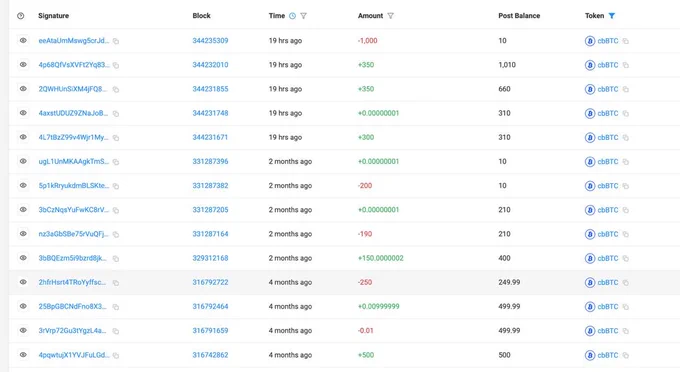
Task: Click the help icon beside Signature header
Action: pos(20,16)
